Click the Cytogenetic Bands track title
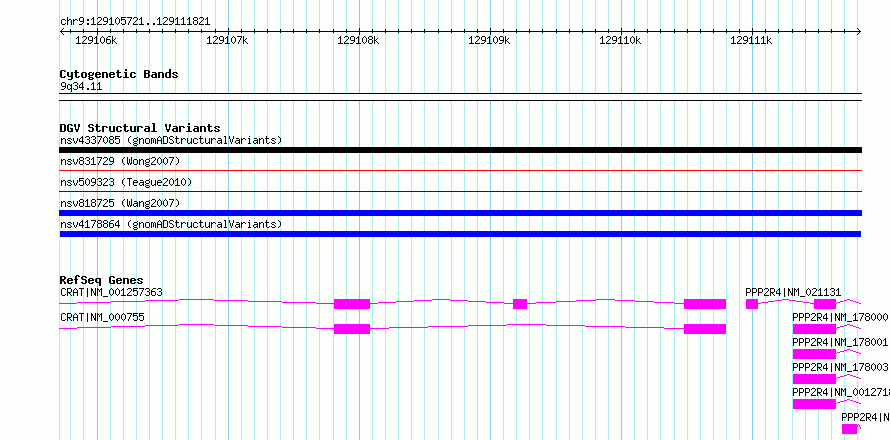The height and width of the screenshot is (440, 890). 119,74
